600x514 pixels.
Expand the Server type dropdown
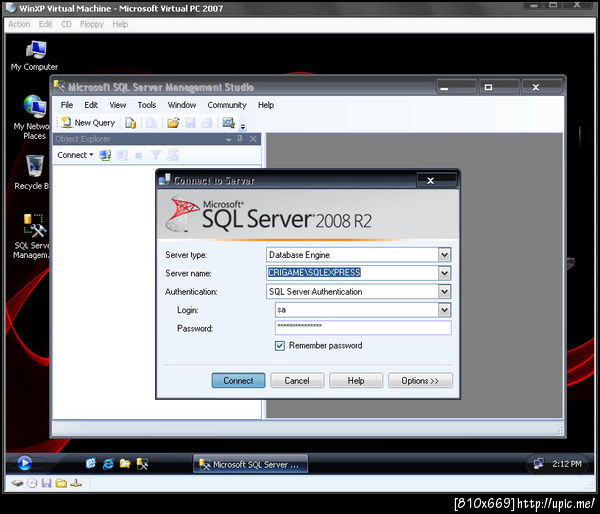pyautogui.click(x=444, y=255)
